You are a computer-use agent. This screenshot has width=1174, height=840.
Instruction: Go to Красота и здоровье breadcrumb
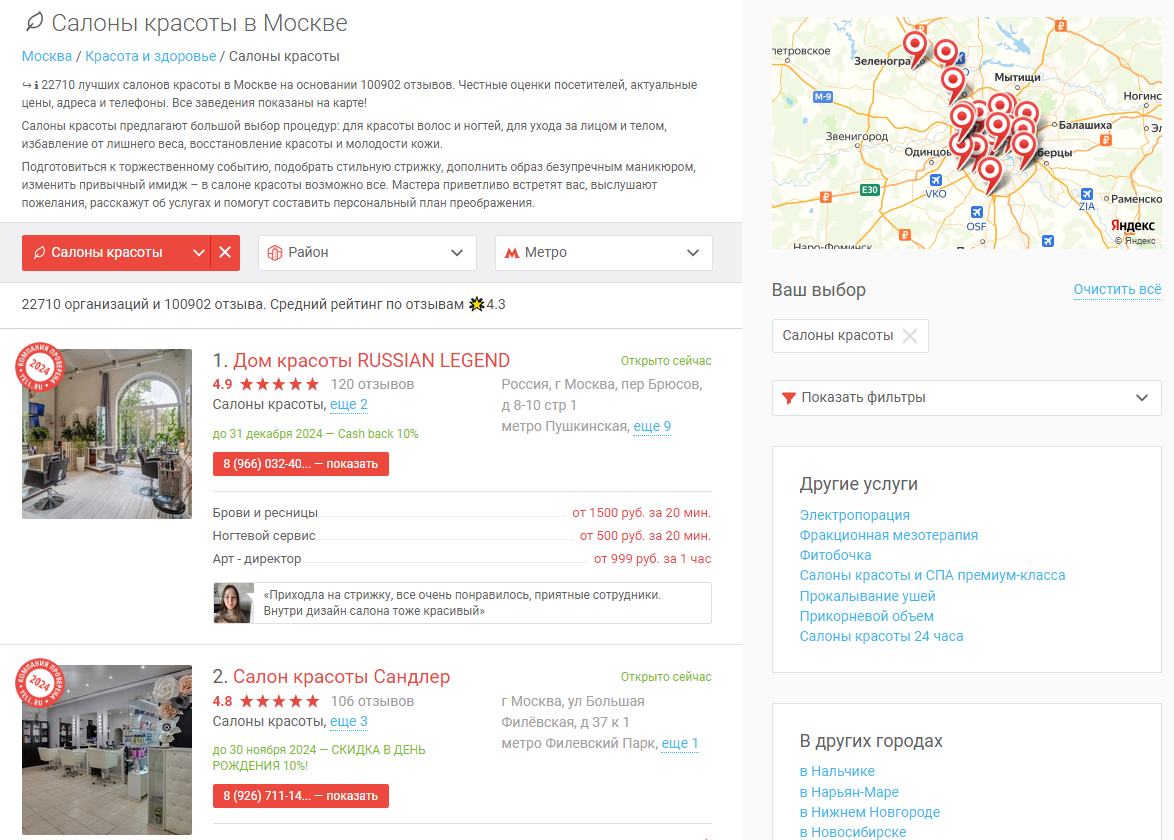[x=150, y=56]
